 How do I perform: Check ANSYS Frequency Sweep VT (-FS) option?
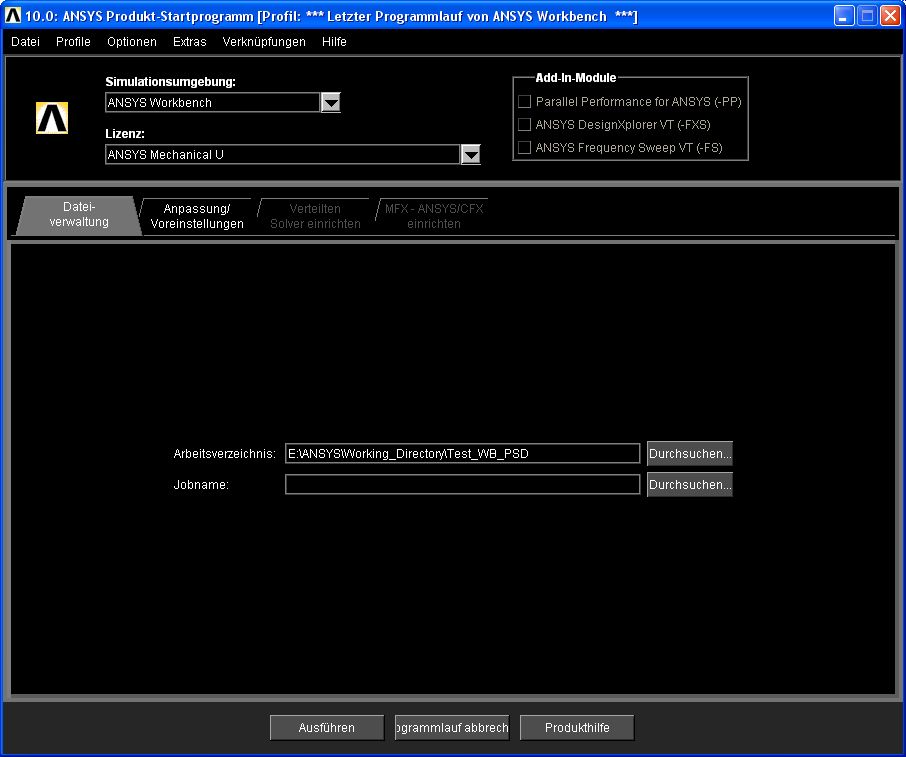pyautogui.click(x=524, y=148)
